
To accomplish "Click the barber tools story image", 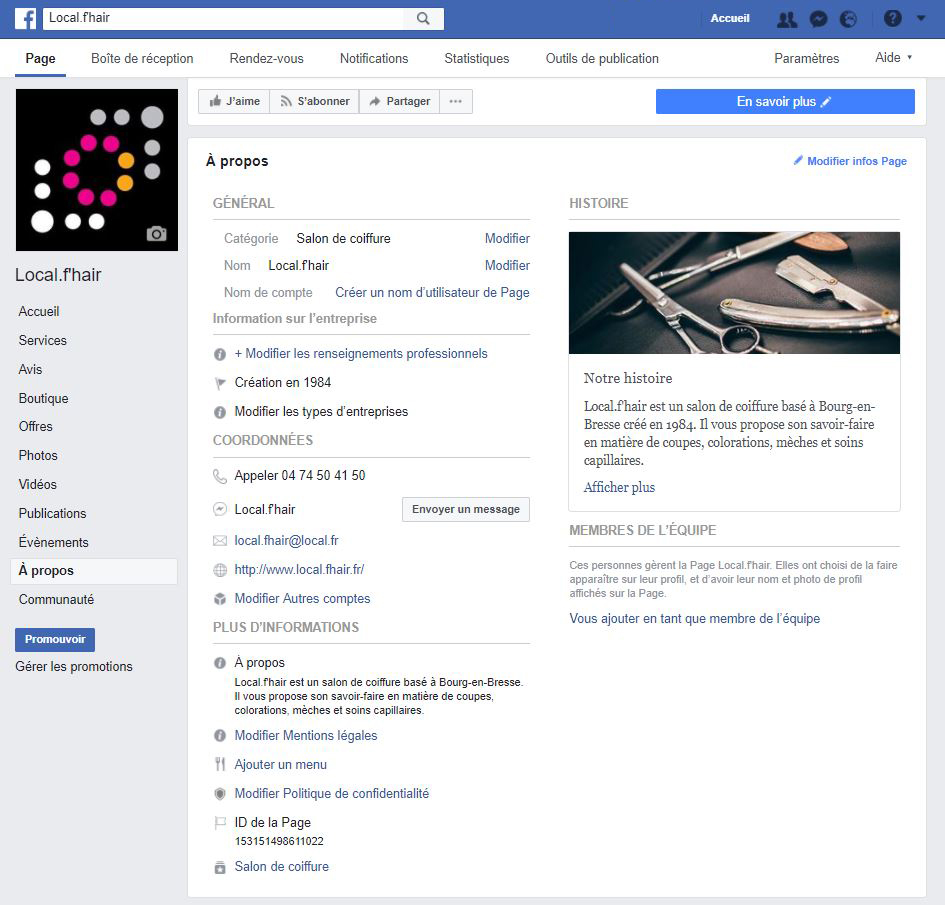I will pos(734,293).
